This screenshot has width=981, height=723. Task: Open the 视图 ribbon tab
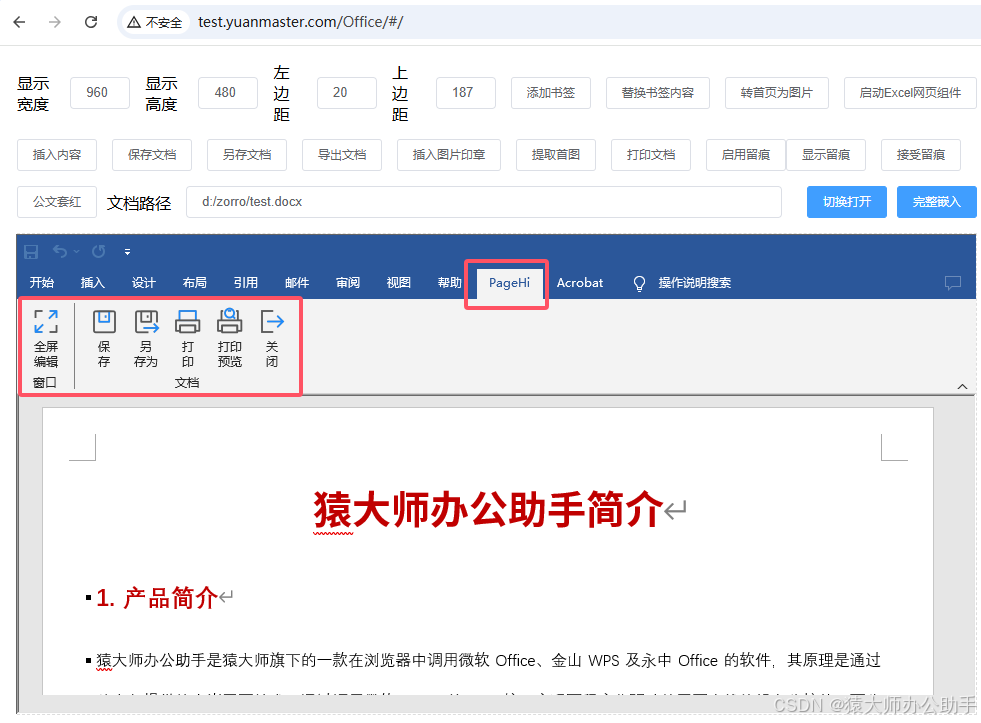point(399,283)
